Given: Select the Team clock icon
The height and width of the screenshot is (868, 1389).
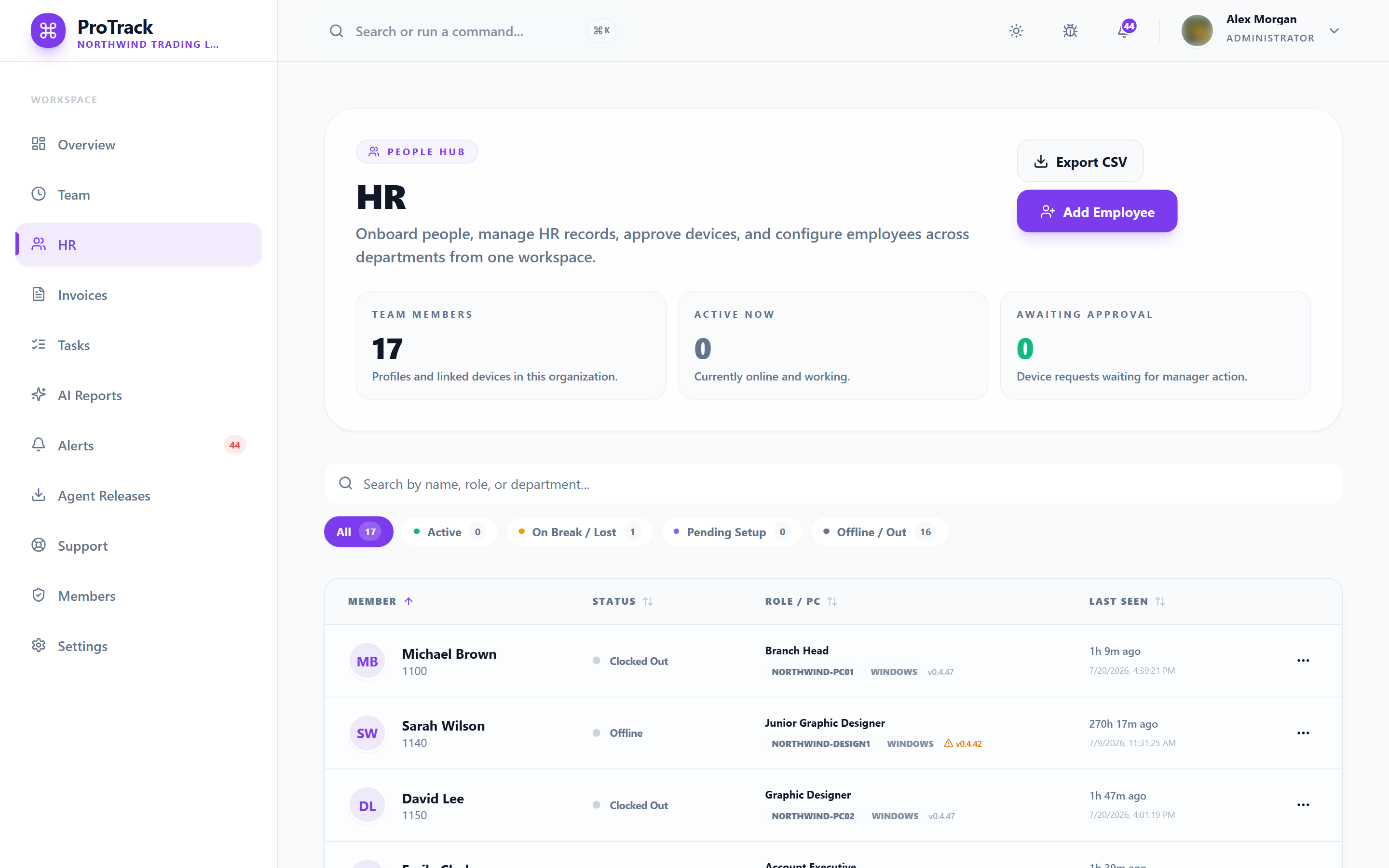Looking at the screenshot, I should click(39, 194).
